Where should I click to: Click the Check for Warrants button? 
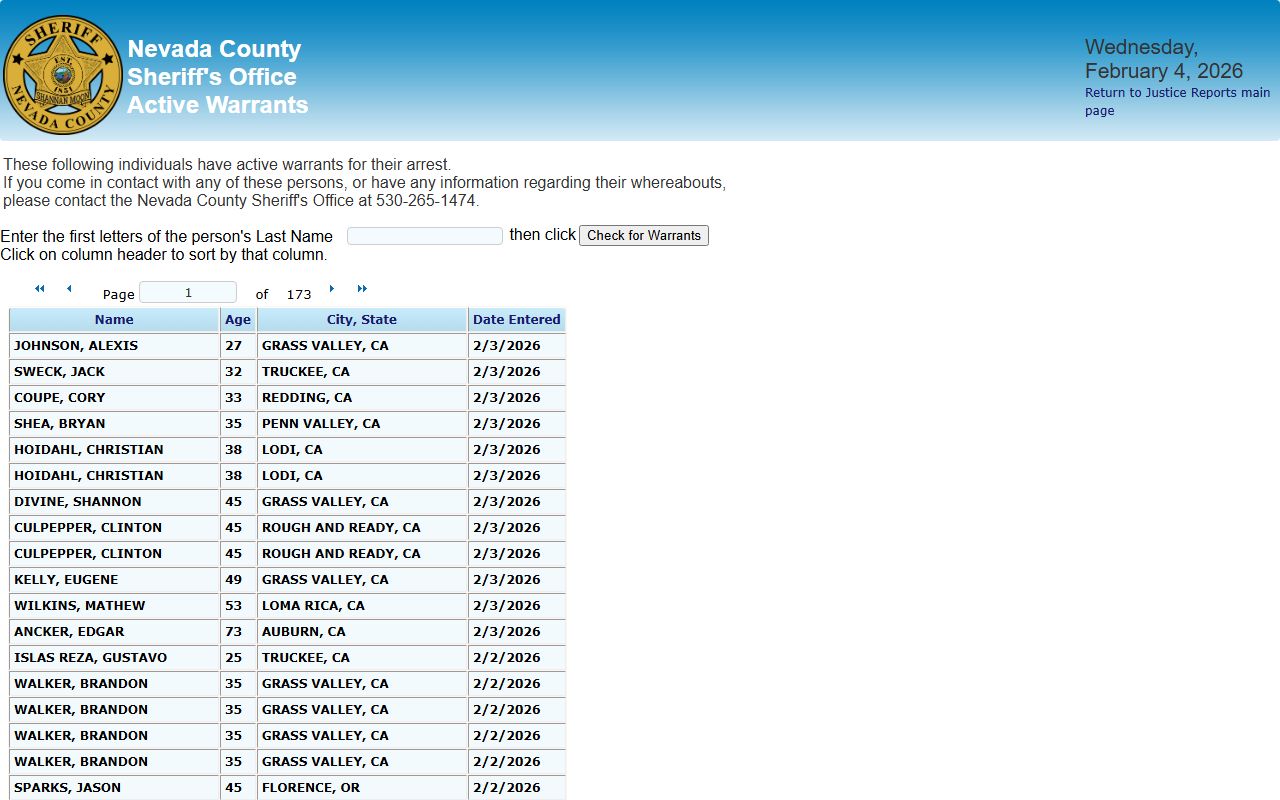(x=644, y=236)
